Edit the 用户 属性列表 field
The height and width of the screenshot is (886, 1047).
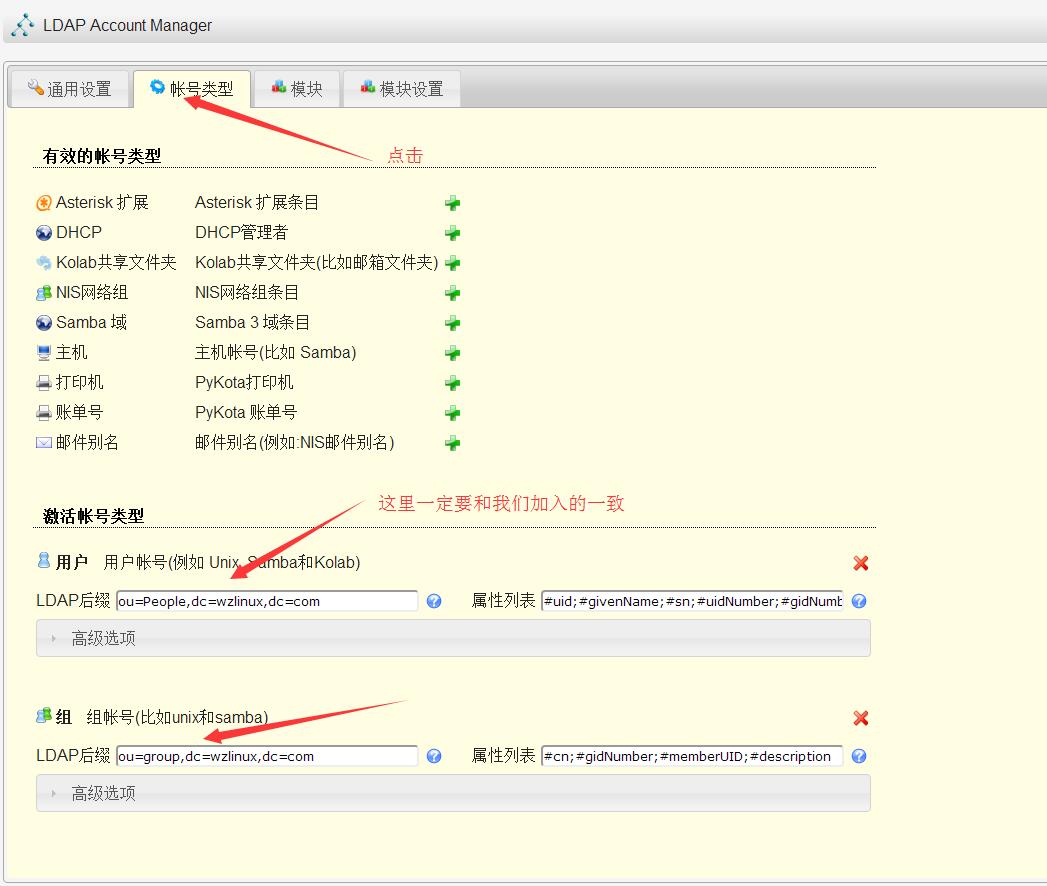click(x=692, y=601)
